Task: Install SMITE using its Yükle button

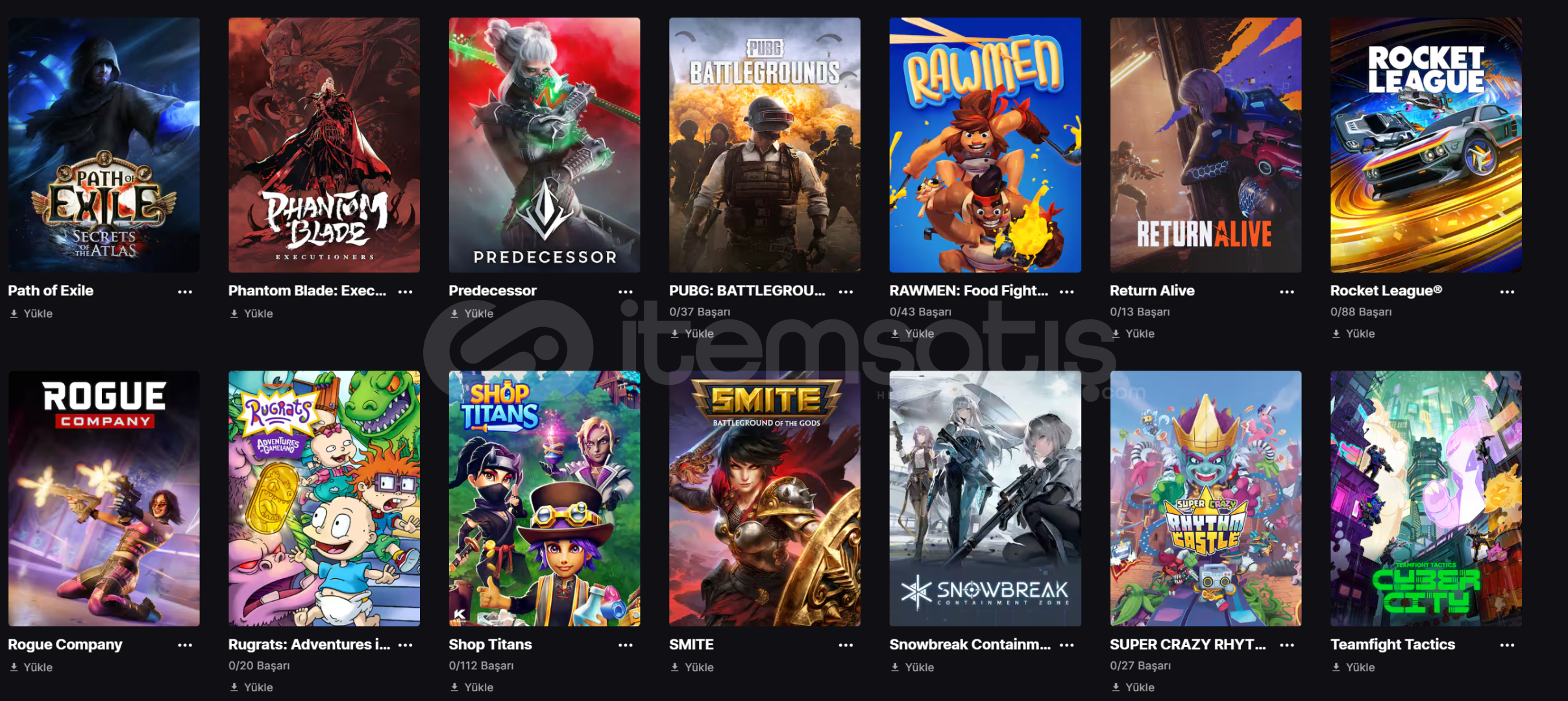Action: 692,667
